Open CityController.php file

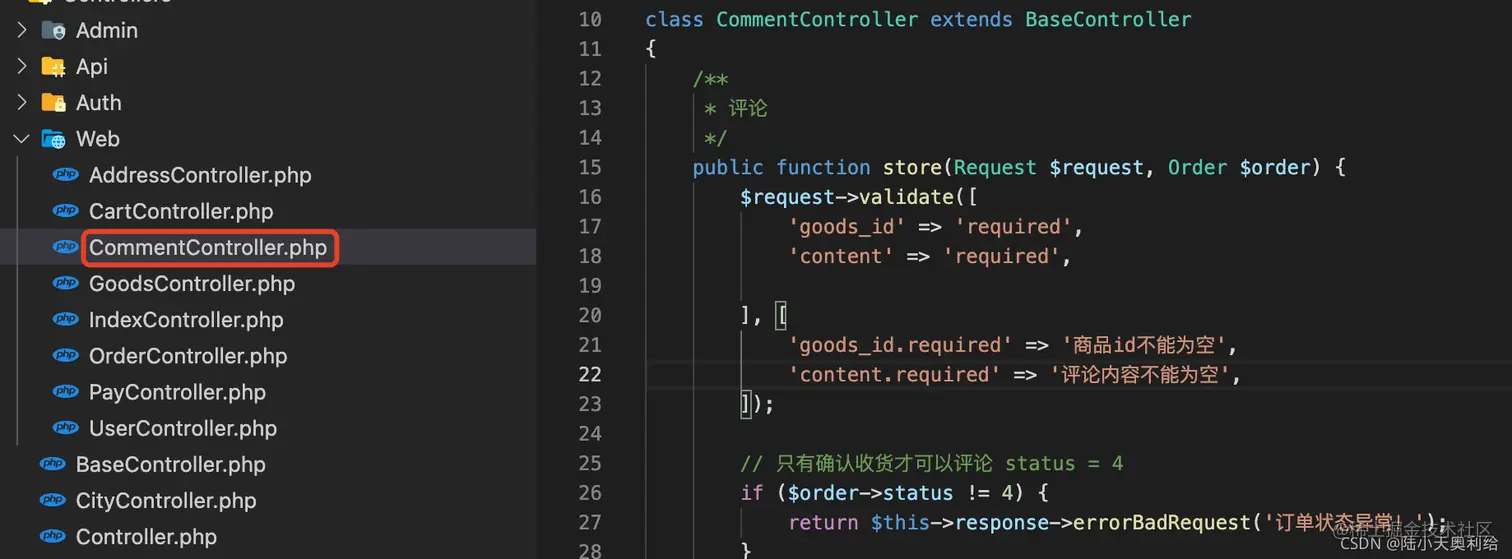click(x=166, y=500)
